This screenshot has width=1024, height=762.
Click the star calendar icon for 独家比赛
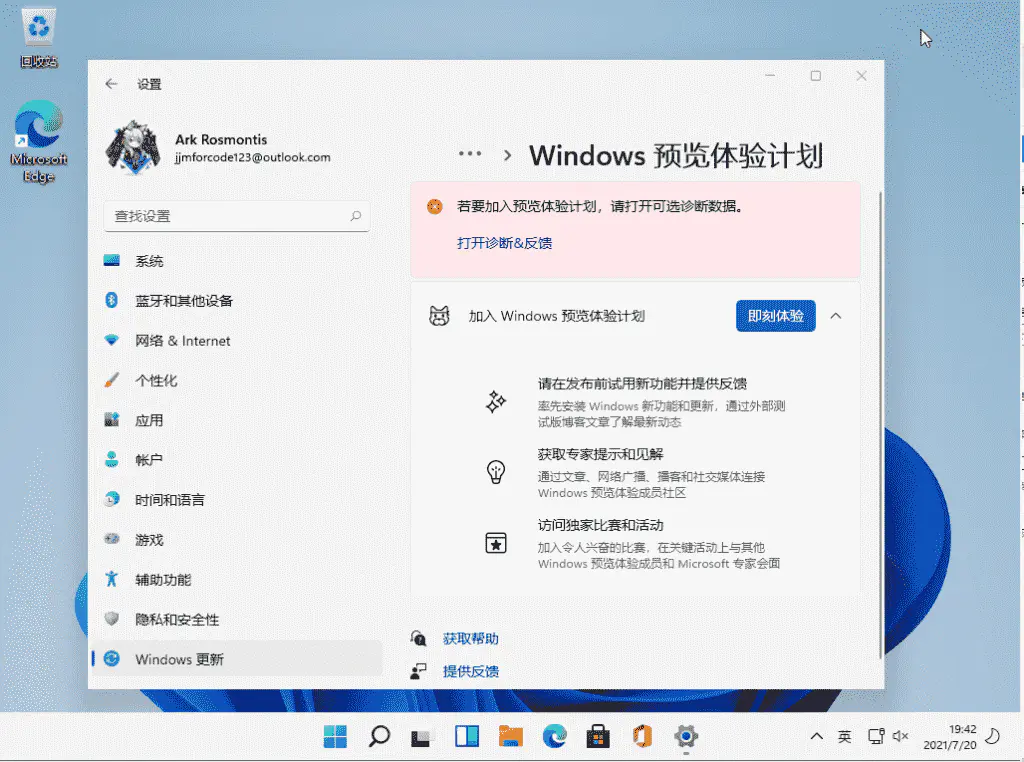(496, 543)
